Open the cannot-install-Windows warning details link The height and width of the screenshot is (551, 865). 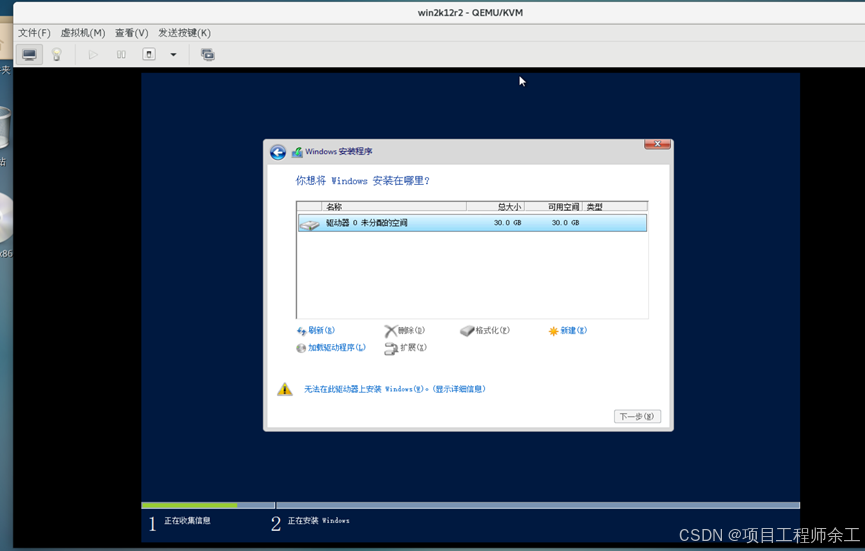[x=394, y=389]
